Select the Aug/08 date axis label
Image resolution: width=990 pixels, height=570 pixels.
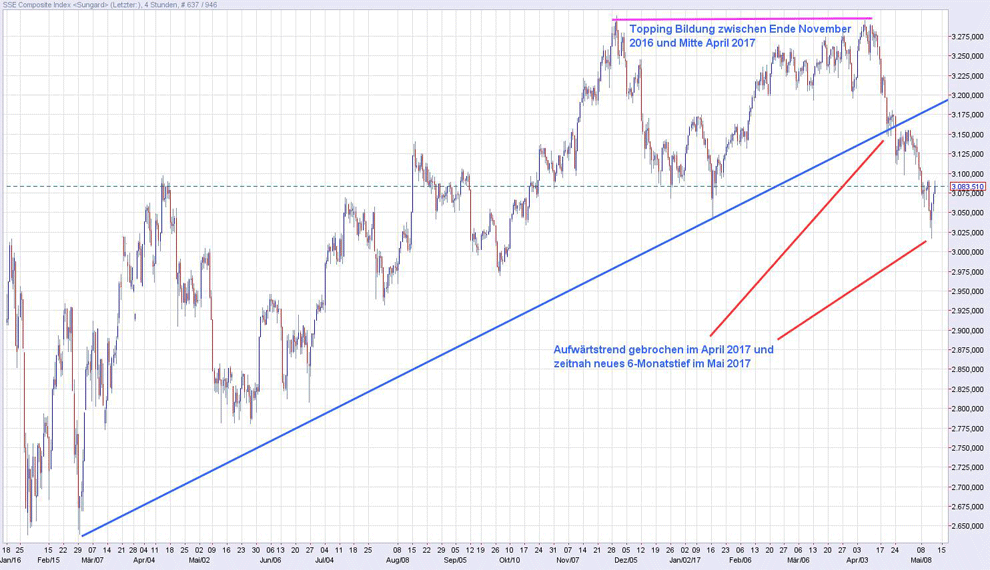coord(397,561)
